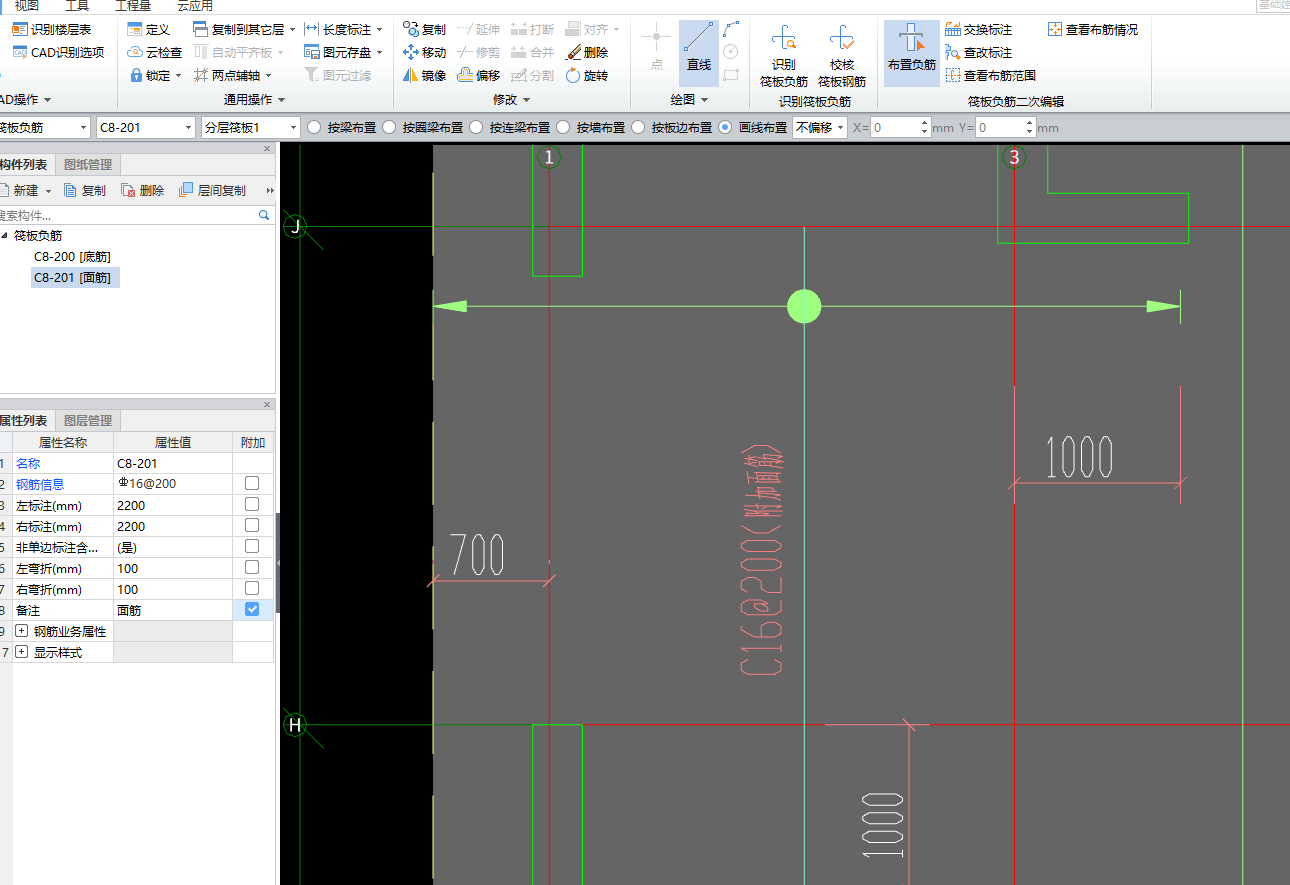Image resolution: width=1290 pixels, height=885 pixels.
Task: Expand the 修改 group menu
Action: pyautogui.click(x=511, y=100)
